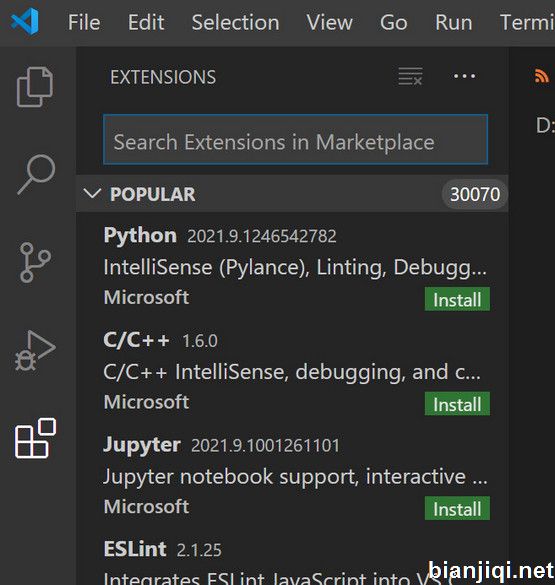Click the EXTENSIONS panel title
The height and width of the screenshot is (585, 555).
163,77
